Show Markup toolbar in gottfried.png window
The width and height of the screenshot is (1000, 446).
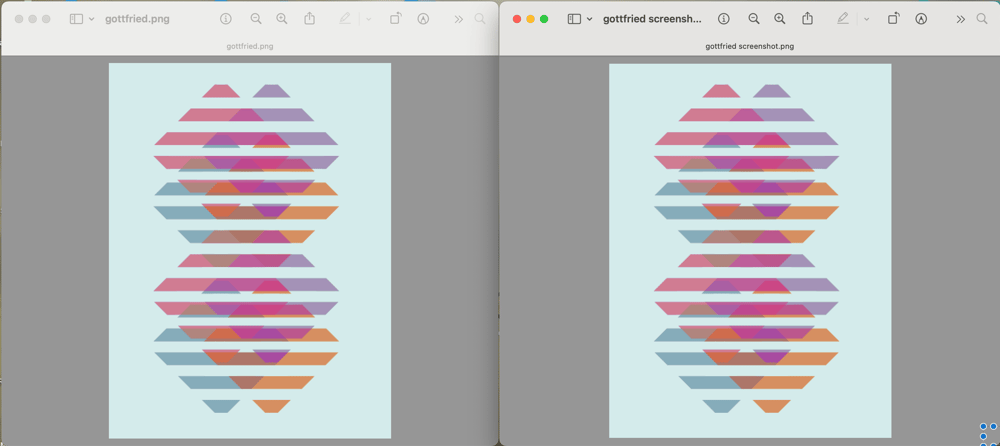click(x=423, y=19)
